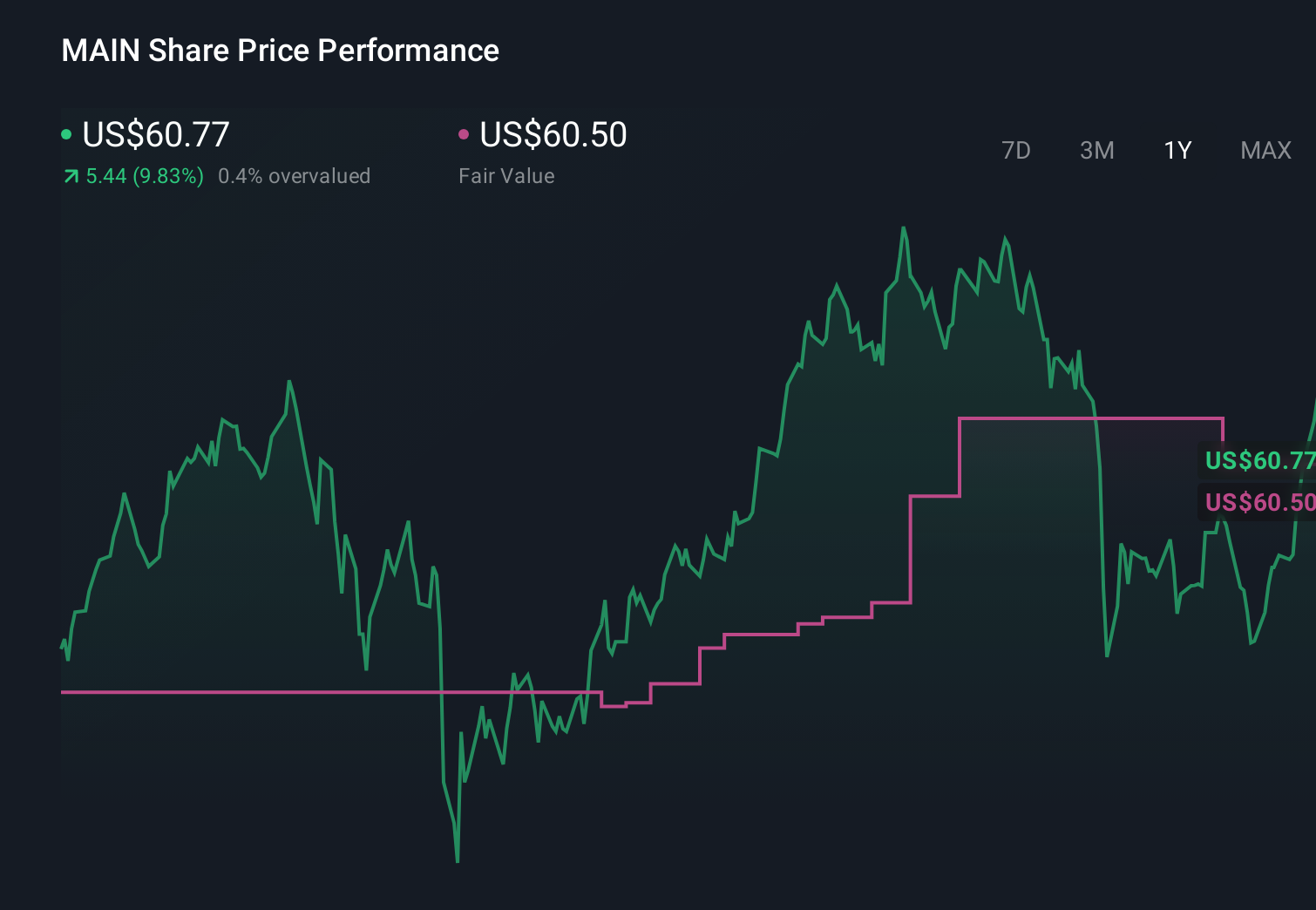The width and height of the screenshot is (1316, 910).
Task: Select the 3M time range
Action: (x=1096, y=150)
